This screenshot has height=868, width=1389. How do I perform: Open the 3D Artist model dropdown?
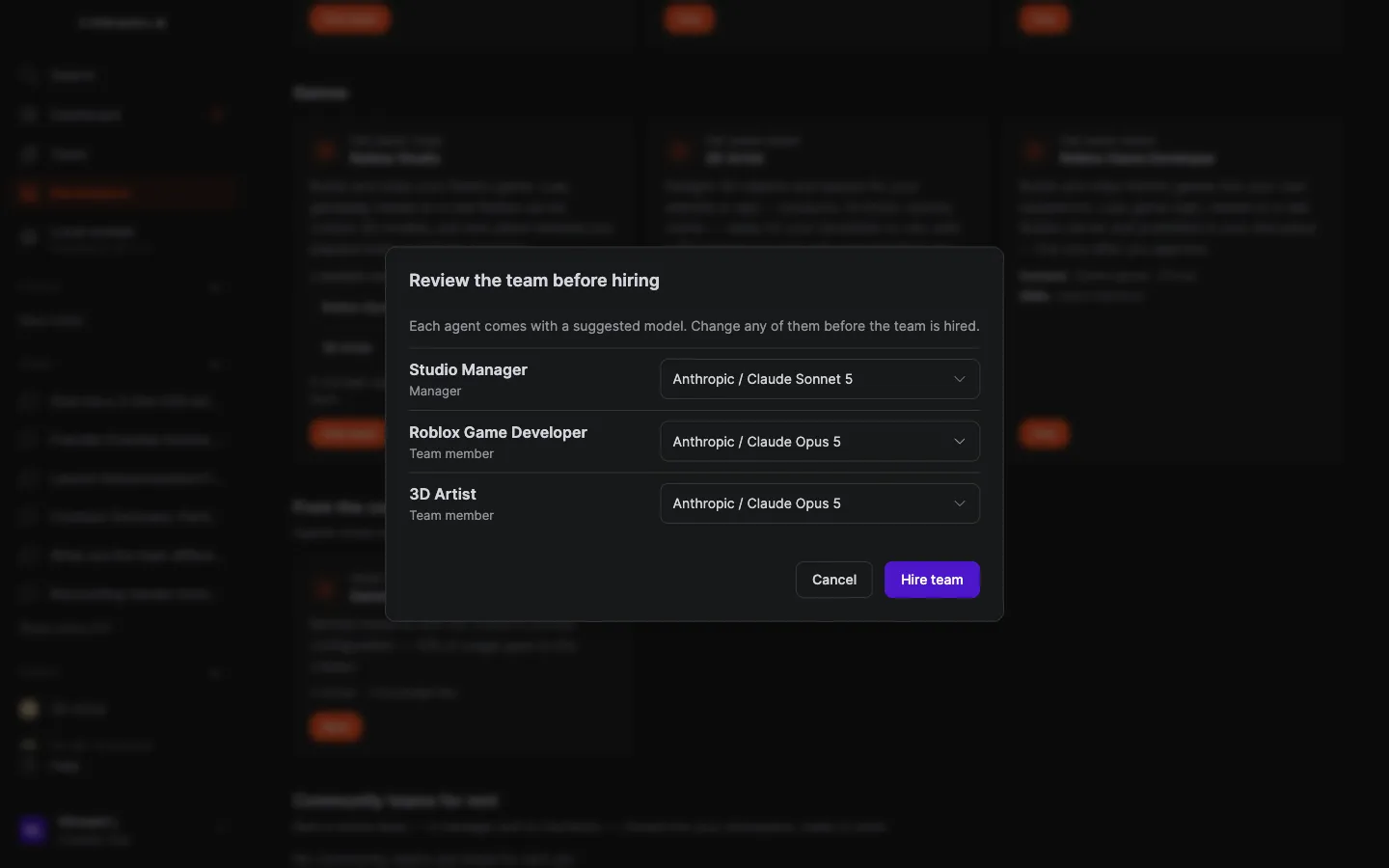tap(820, 503)
